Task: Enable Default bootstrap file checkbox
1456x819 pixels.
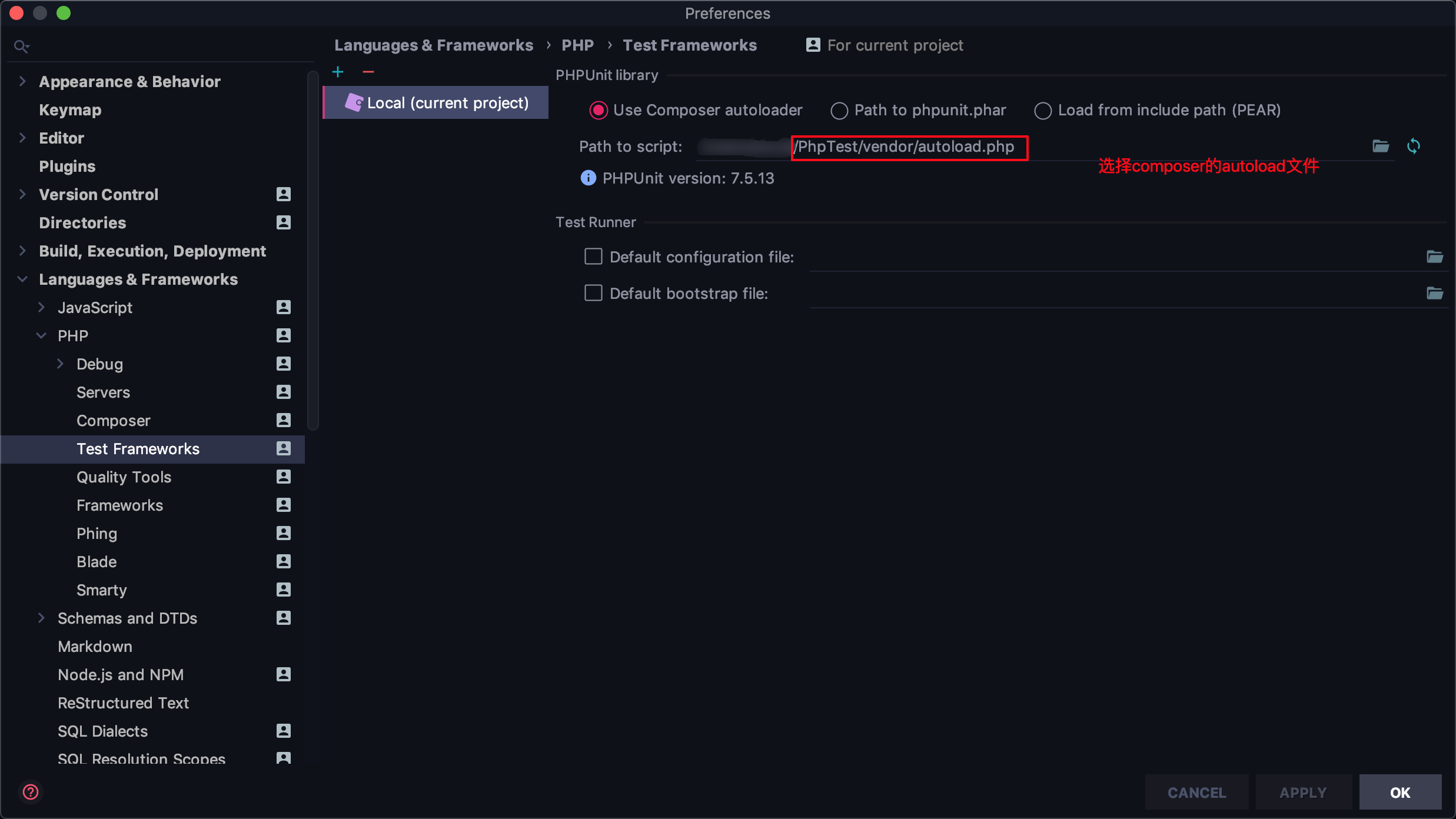Action: [593, 293]
